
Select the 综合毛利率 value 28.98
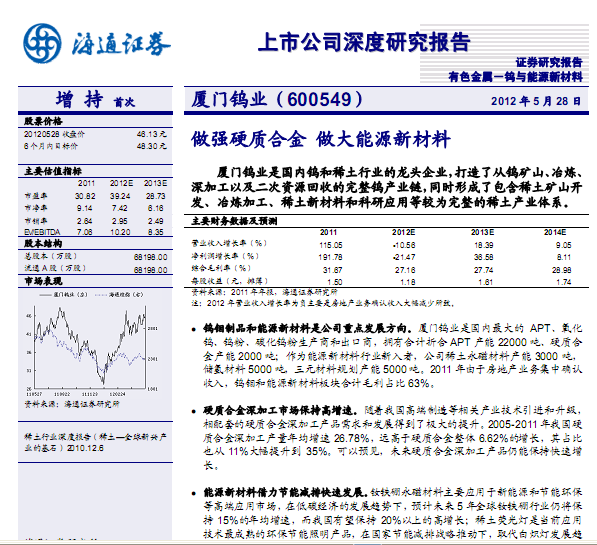(562, 270)
